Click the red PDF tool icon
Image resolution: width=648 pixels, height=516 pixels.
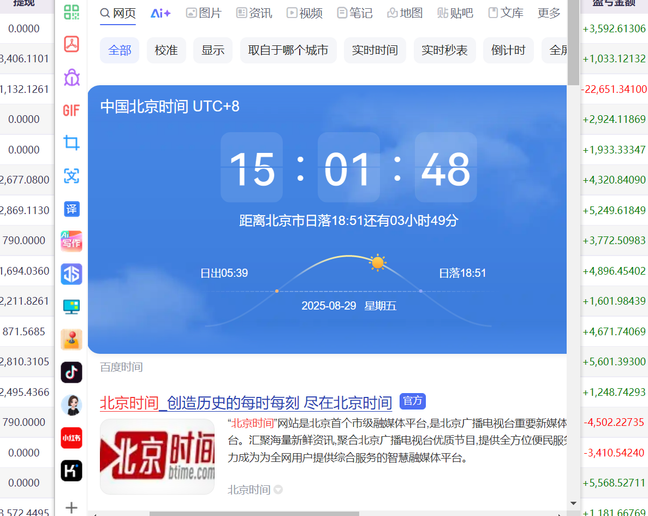pyautogui.click(x=71, y=44)
